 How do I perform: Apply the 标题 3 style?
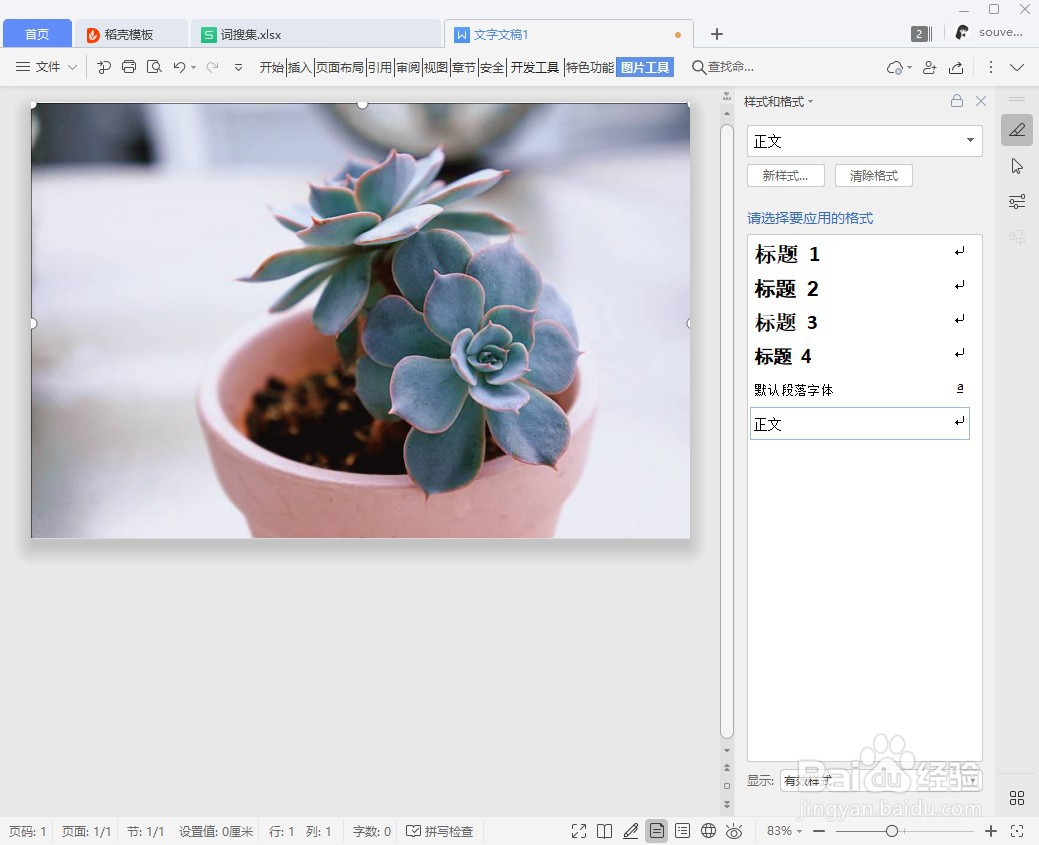pyautogui.click(x=859, y=322)
